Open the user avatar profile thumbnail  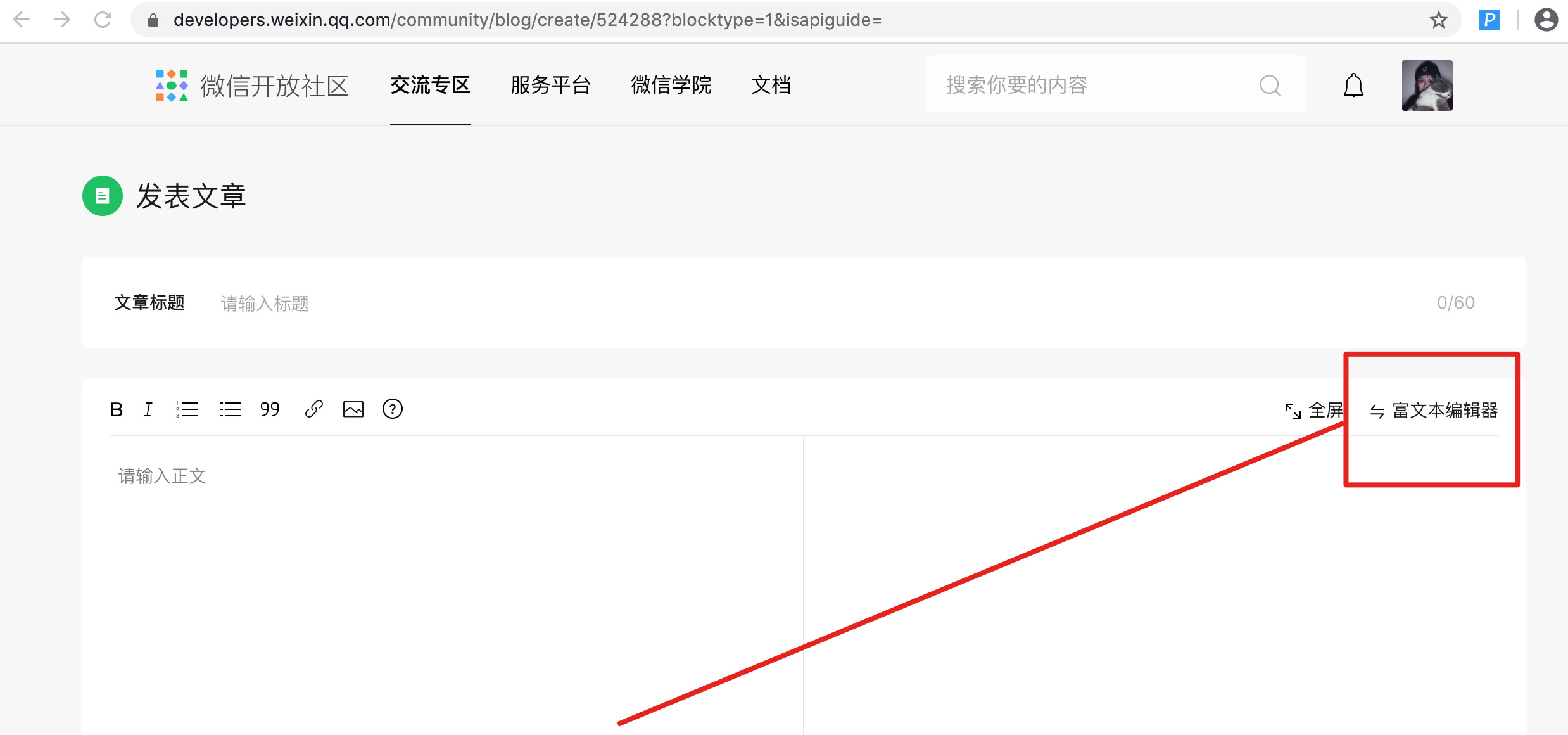pos(1427,86)
